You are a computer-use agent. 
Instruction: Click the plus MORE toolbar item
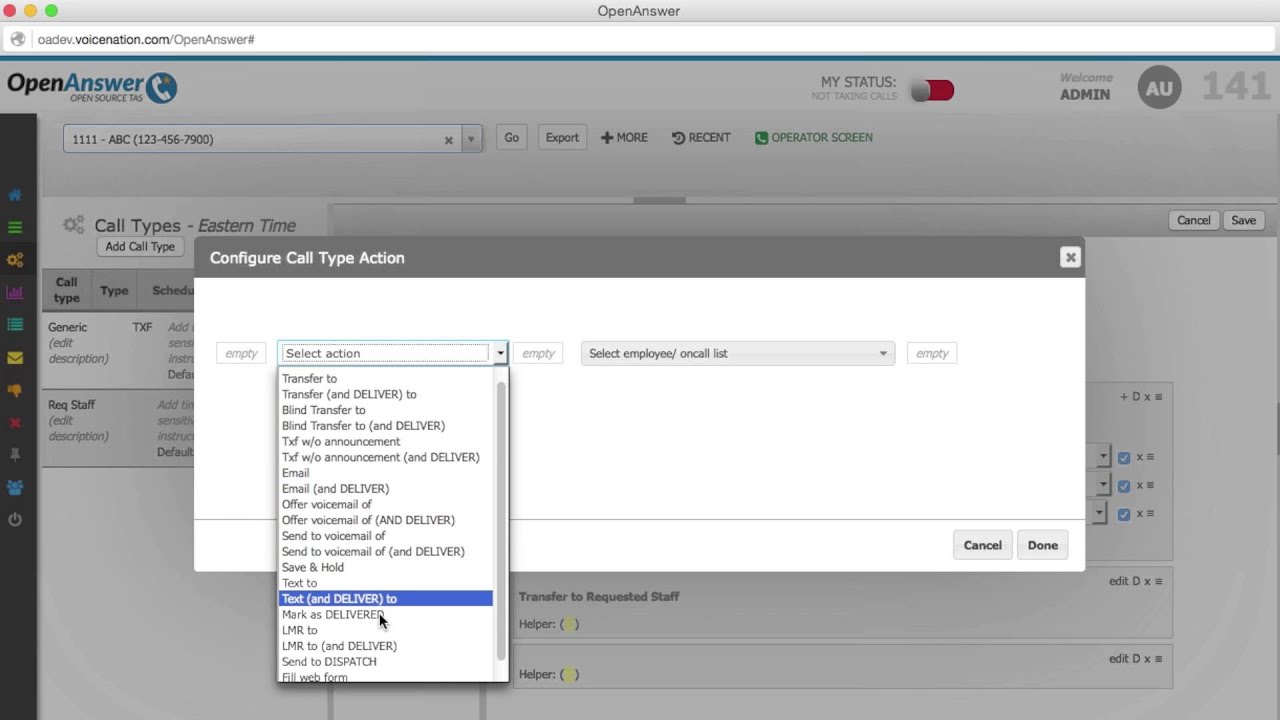(x=624, y=138)
